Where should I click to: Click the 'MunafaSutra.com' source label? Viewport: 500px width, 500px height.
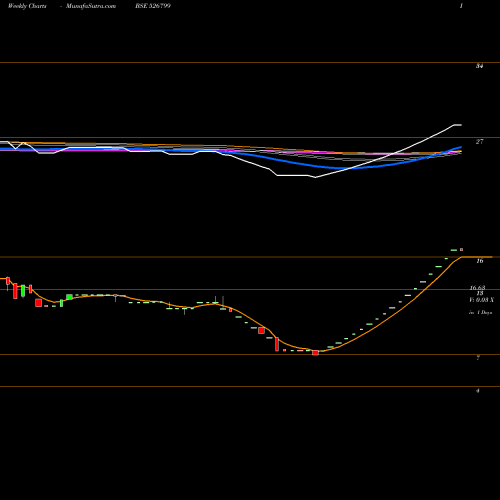[x=91, y=6]
